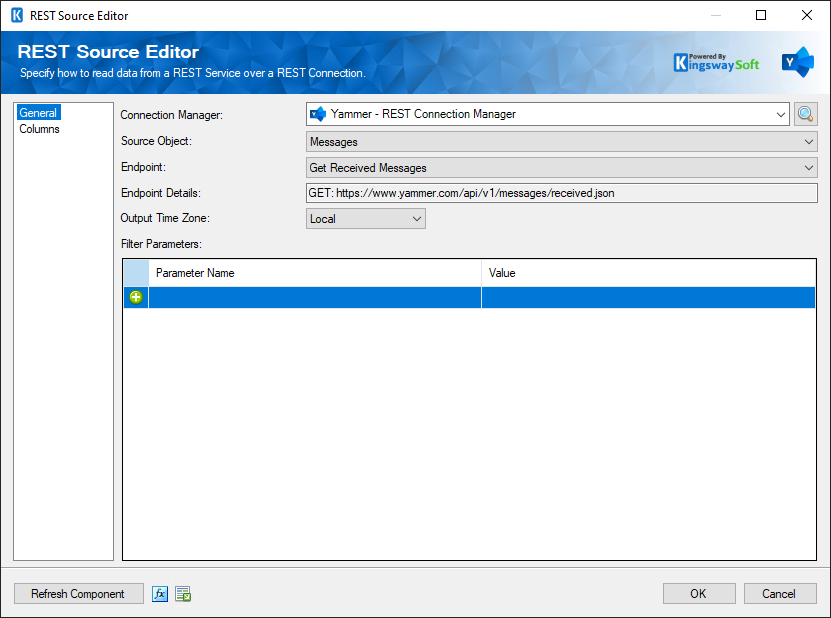Open the fx expressions icon
831x618 pixels.
pyautogui.click(x=160, y=594)
